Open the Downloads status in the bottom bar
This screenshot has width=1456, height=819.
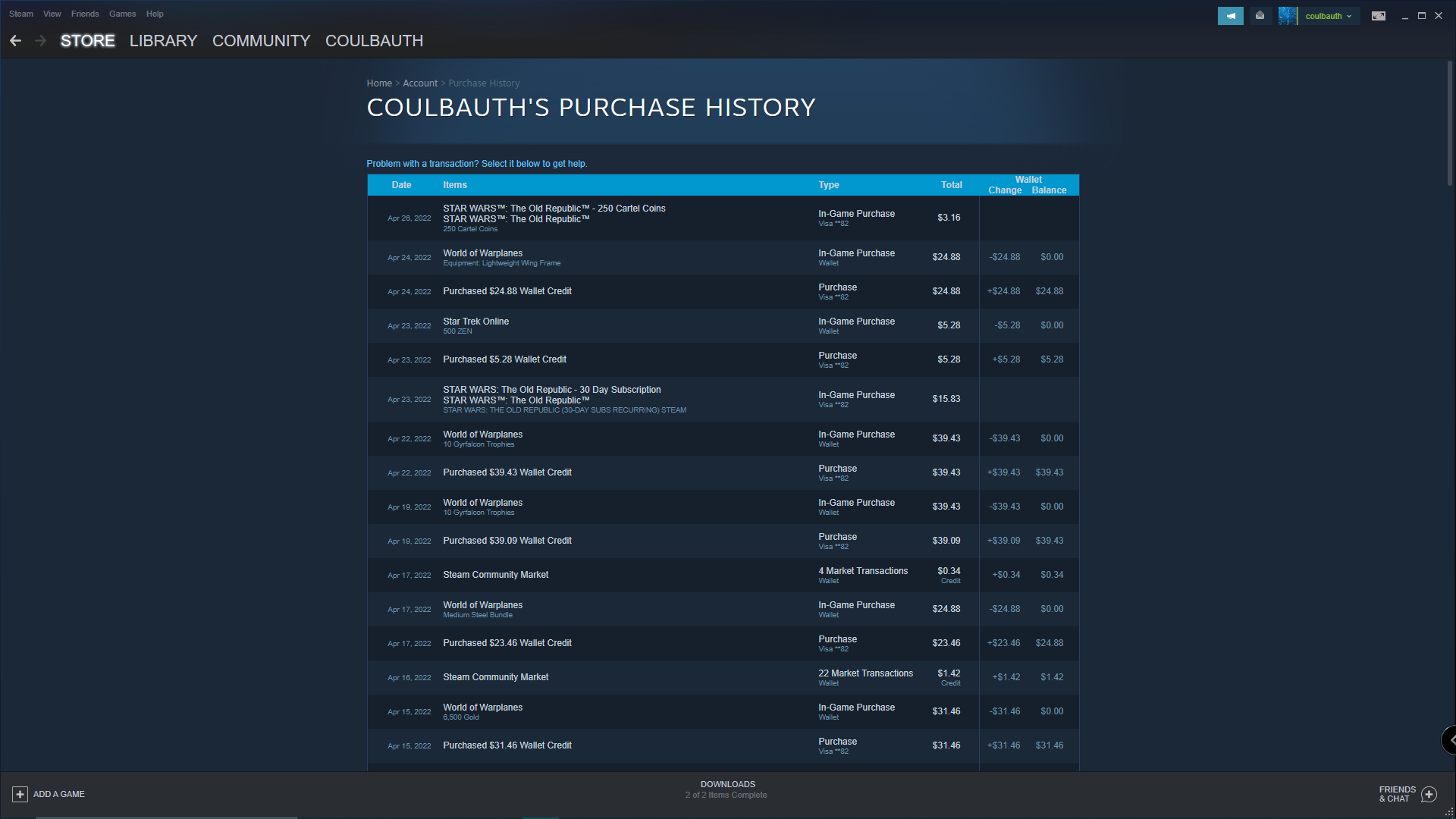click(726, 789)
